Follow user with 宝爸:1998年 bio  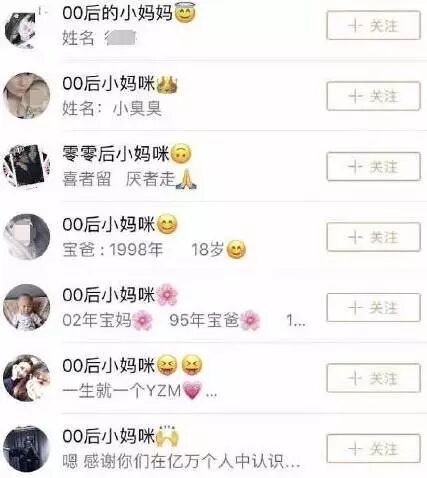point(373,237)
